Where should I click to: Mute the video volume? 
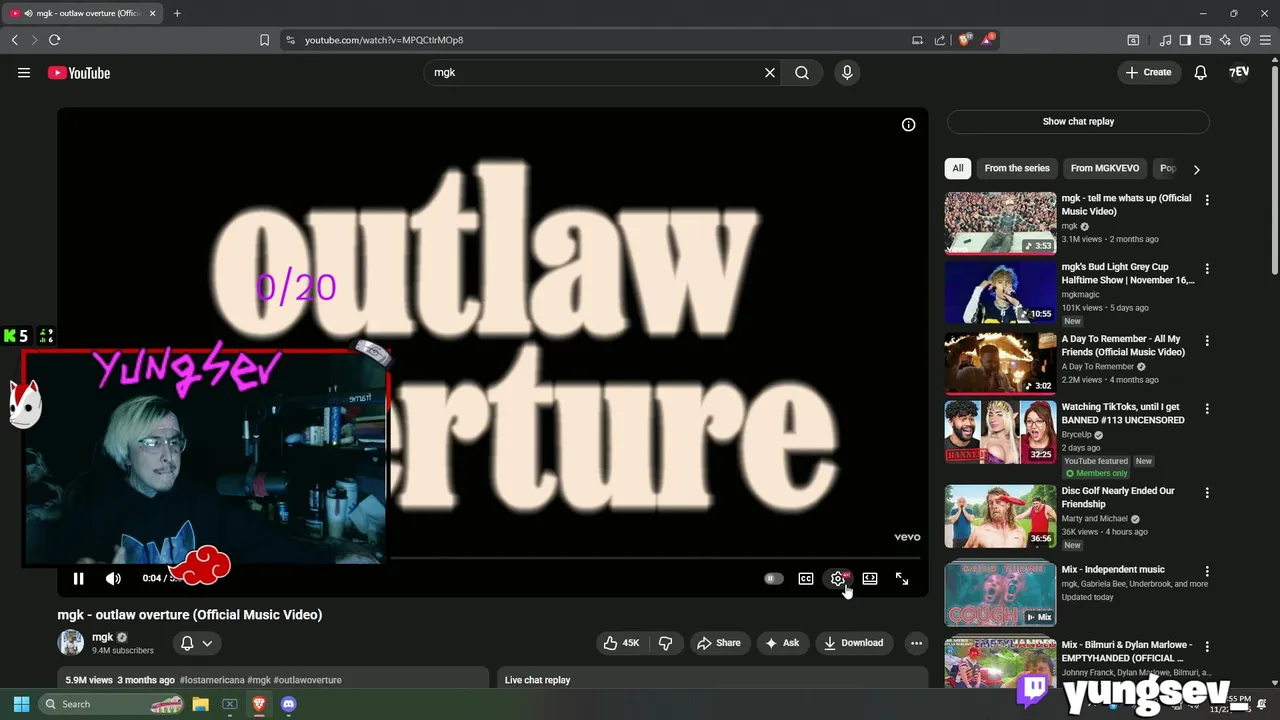(x=113, y=578)
